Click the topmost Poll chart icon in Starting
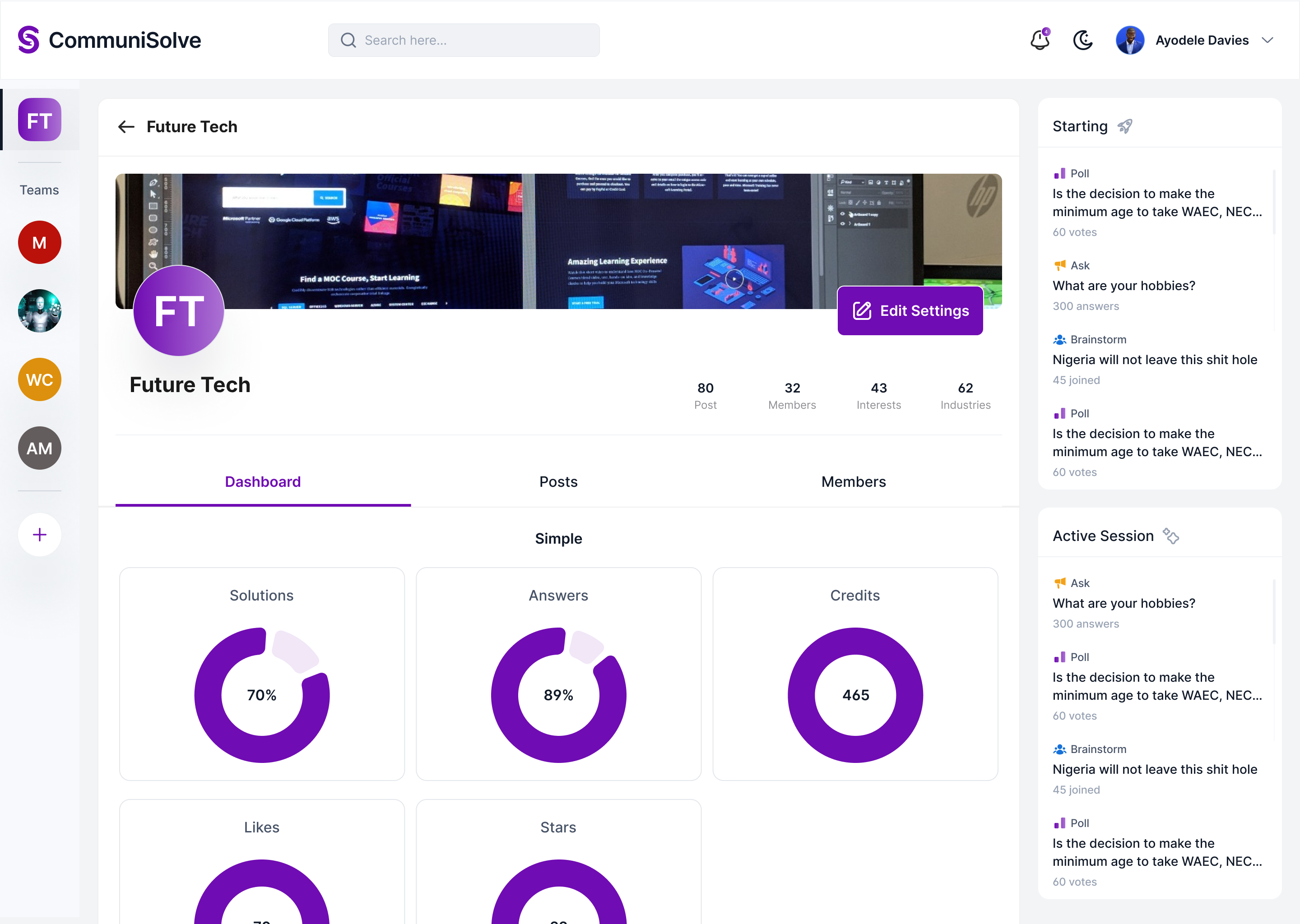 pos(1059,174)
